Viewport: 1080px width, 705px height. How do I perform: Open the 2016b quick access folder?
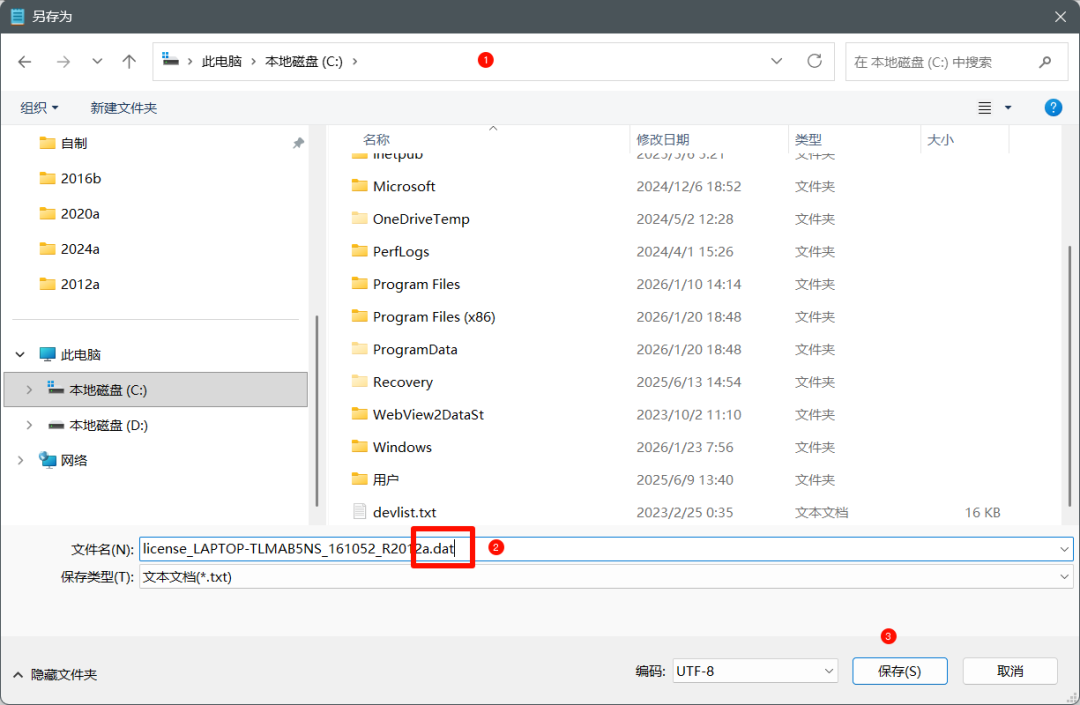coord(70,178)
